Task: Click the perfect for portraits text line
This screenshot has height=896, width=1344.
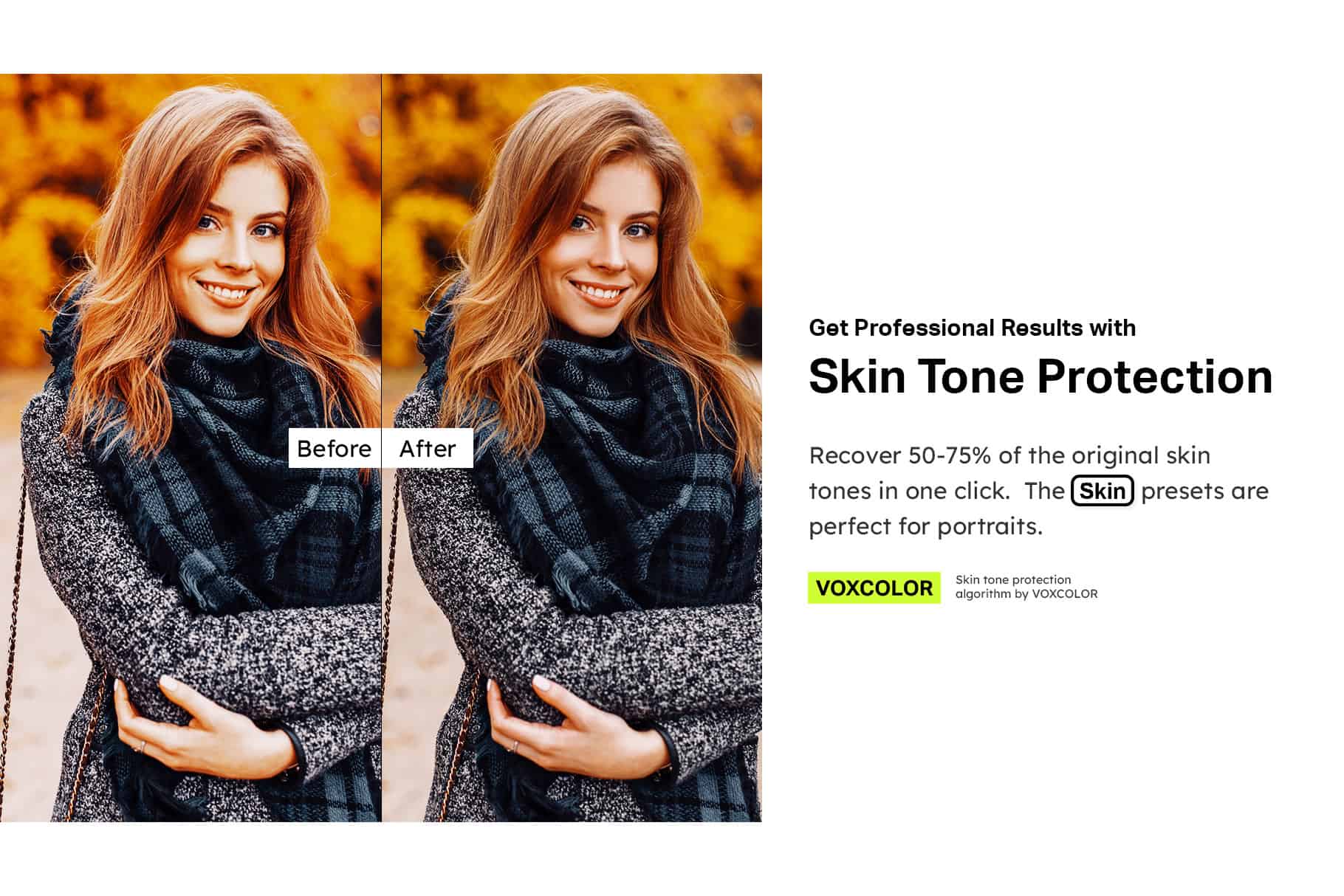Action: (x=925, y=526)
